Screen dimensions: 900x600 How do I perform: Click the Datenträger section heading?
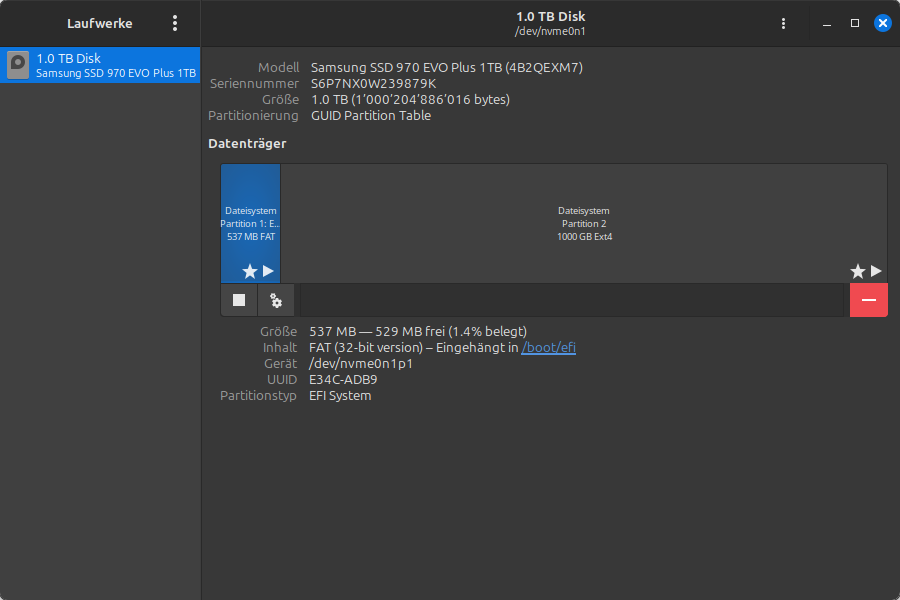(x=247, y=144)
